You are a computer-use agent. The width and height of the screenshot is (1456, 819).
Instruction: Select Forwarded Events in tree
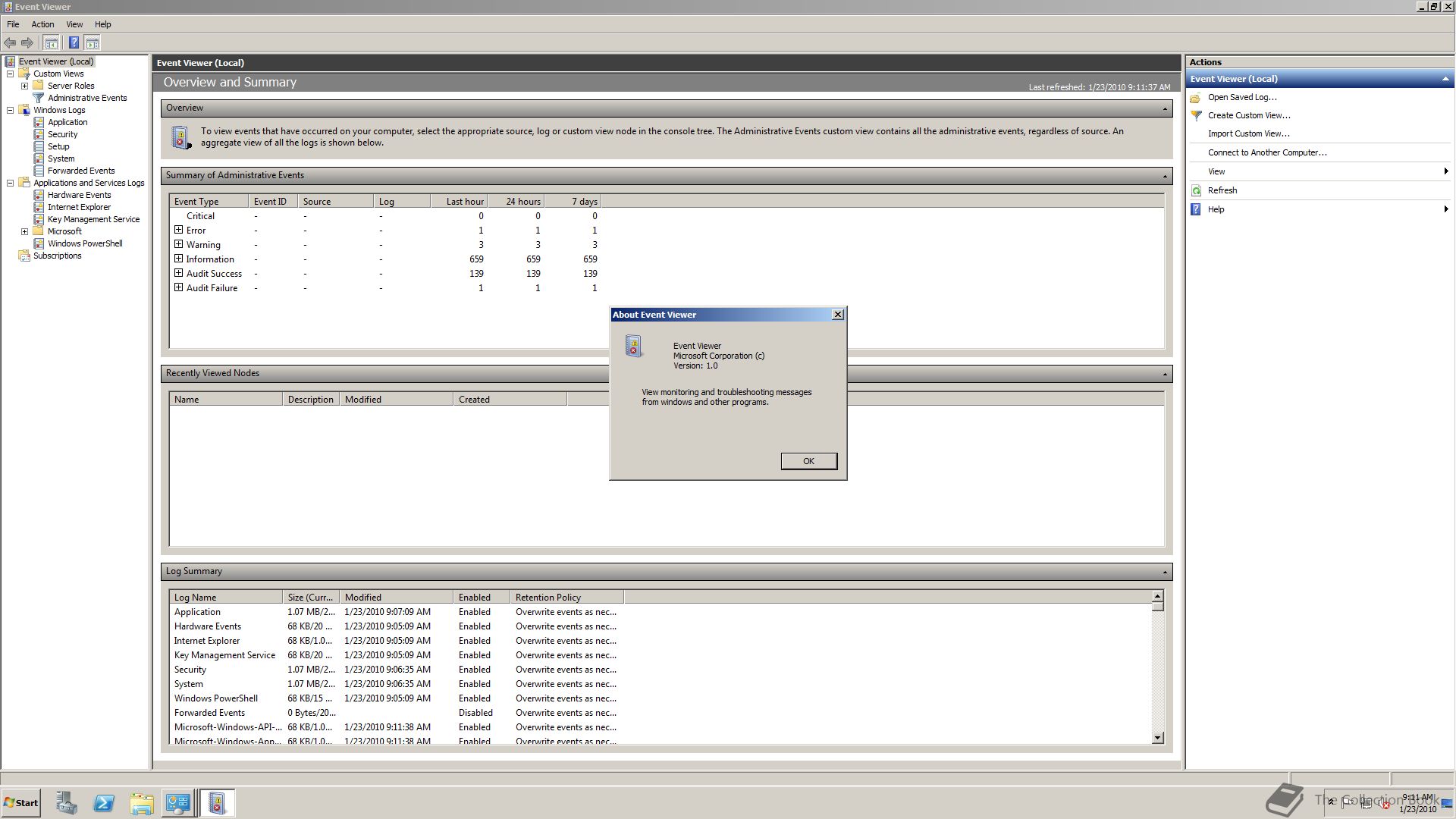coord(81,171)
